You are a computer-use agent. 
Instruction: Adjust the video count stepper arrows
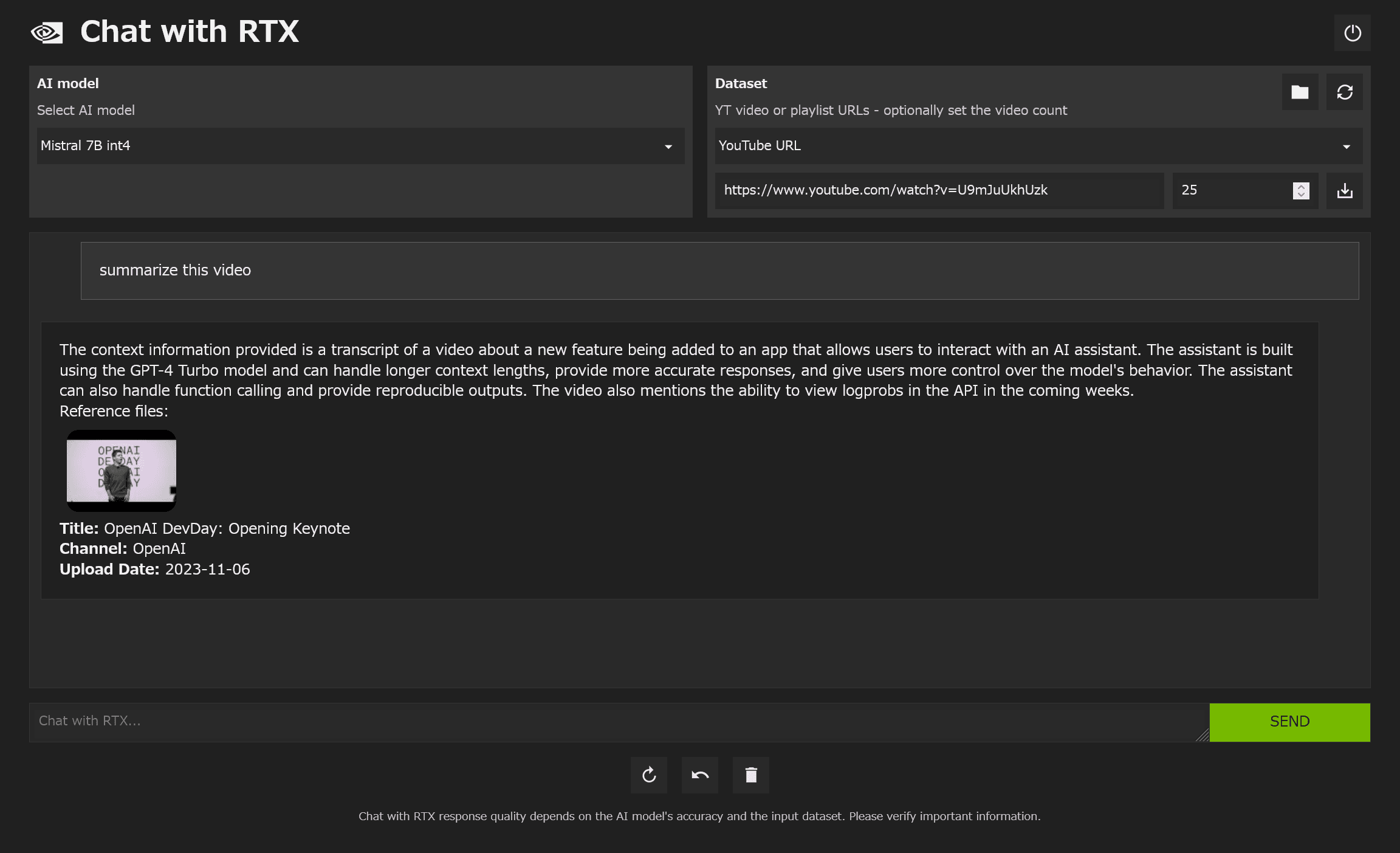coord(1301,191)
